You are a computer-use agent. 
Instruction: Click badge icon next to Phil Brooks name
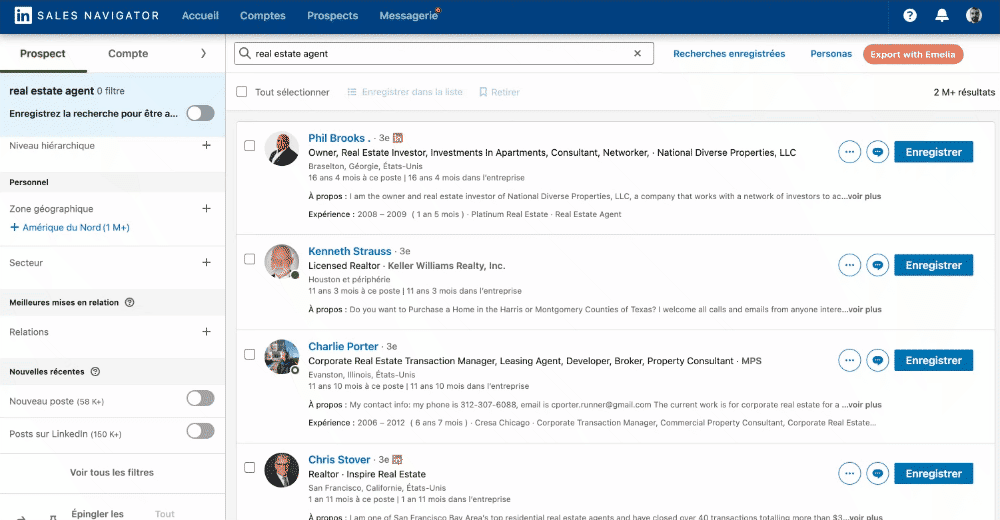click(x=398, y=138)
